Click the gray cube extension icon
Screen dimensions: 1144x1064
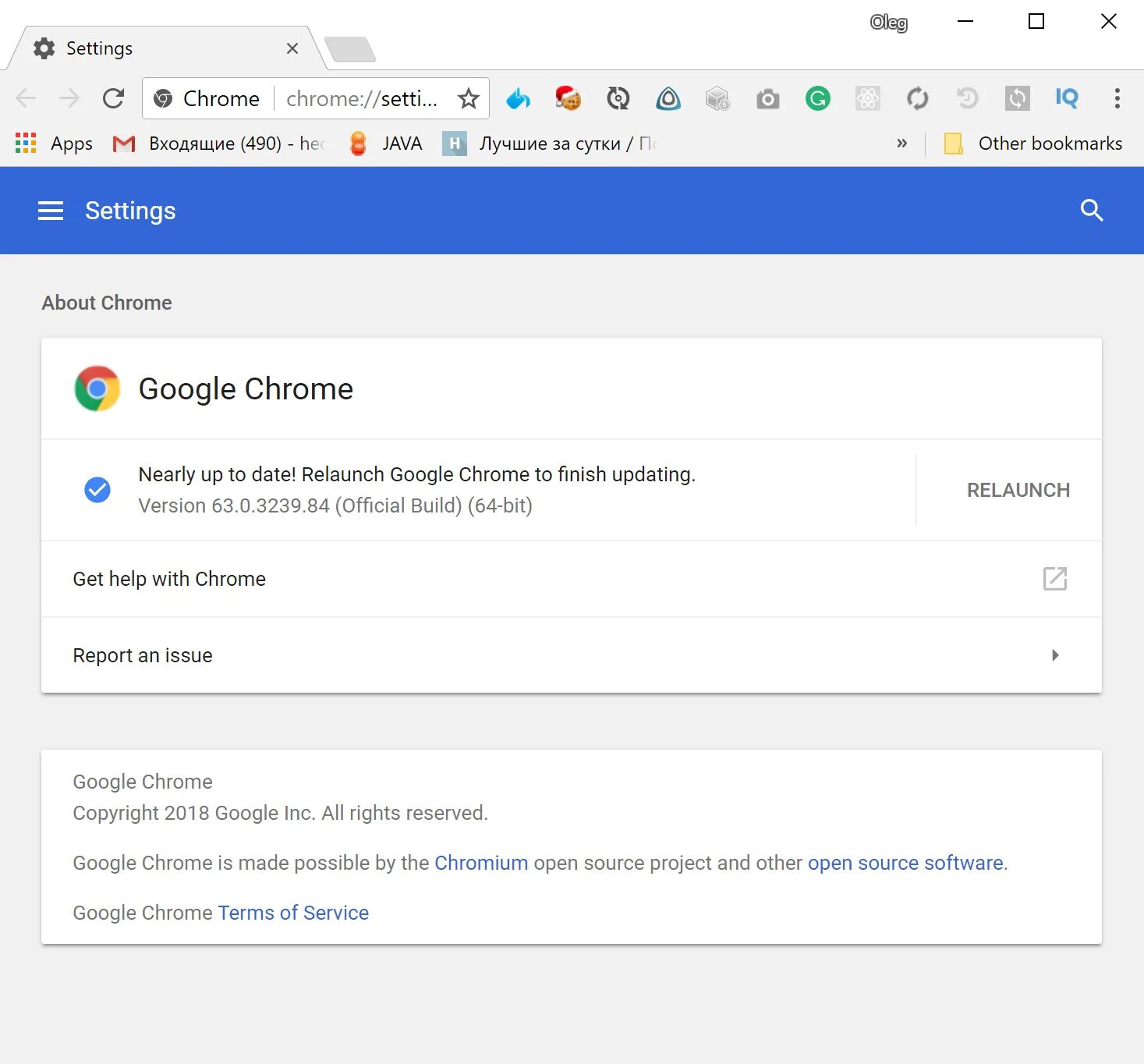point(717,99)
